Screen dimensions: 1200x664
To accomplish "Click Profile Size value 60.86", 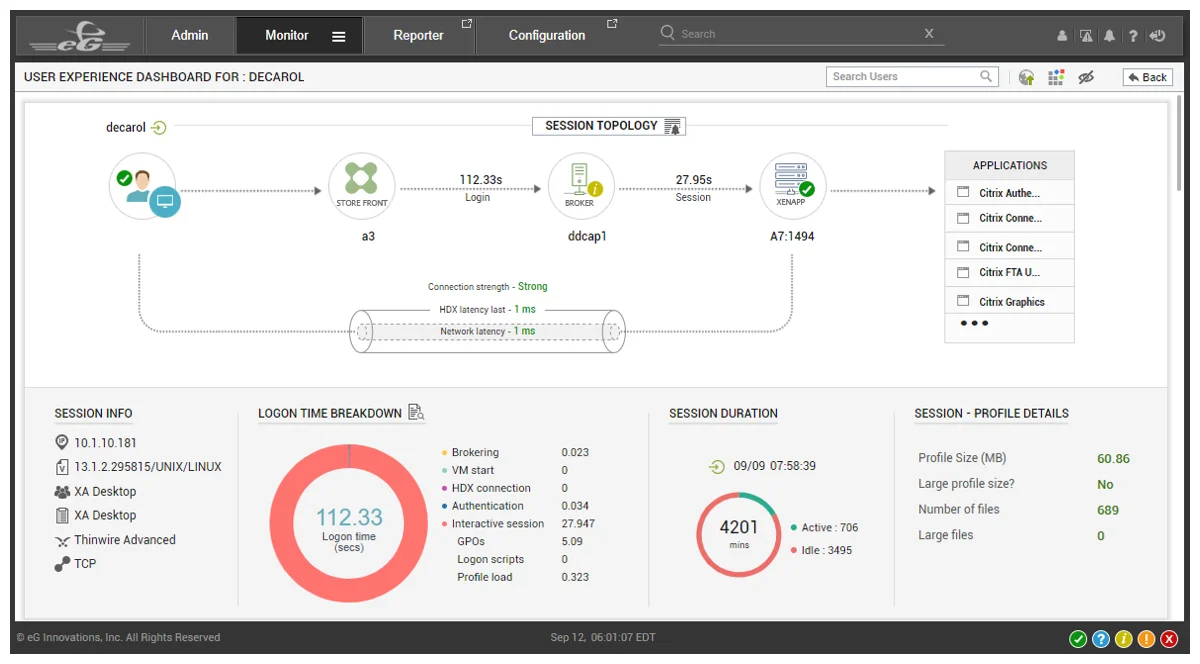I will (x=1113, y=459).
